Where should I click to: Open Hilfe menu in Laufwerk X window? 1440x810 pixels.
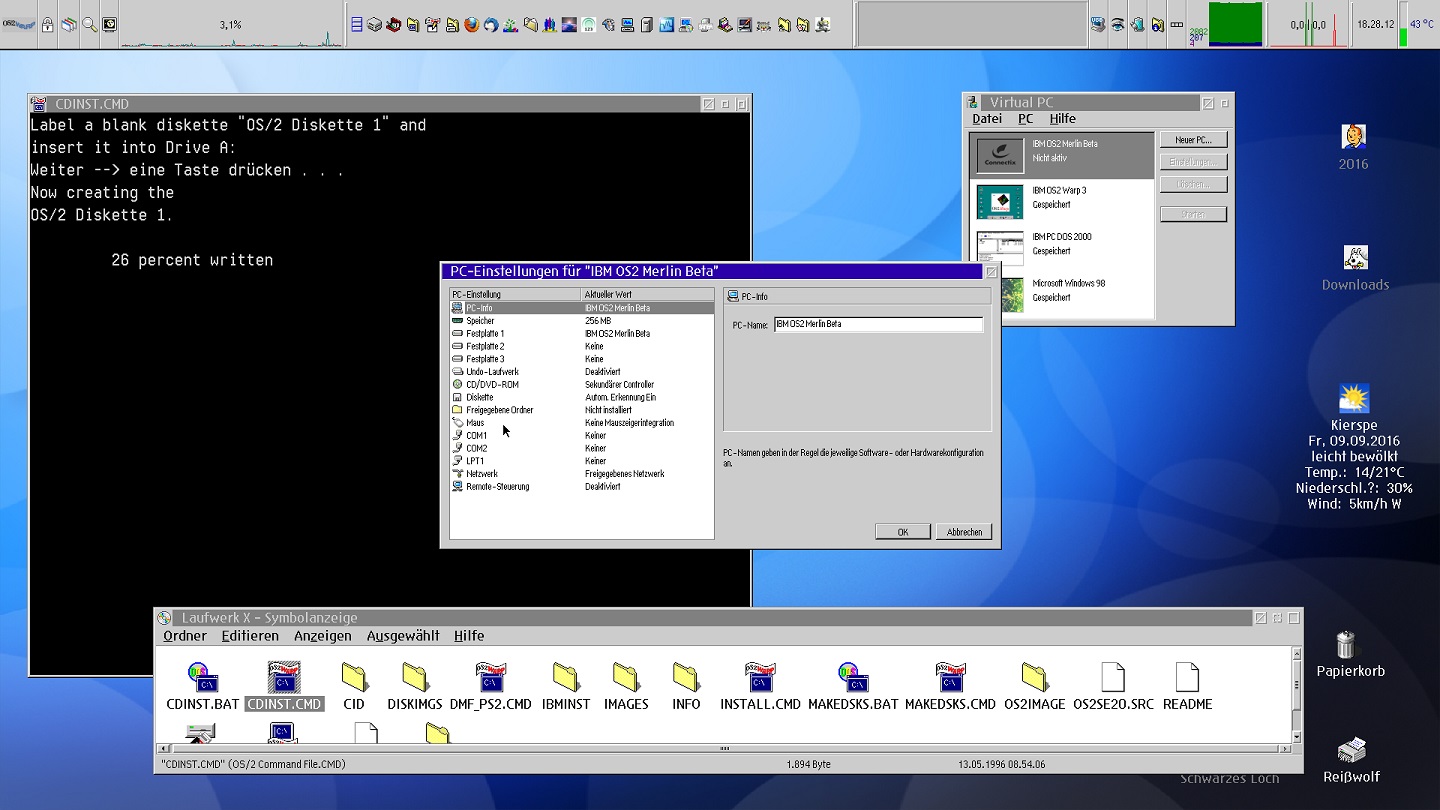tap(469, 636)
